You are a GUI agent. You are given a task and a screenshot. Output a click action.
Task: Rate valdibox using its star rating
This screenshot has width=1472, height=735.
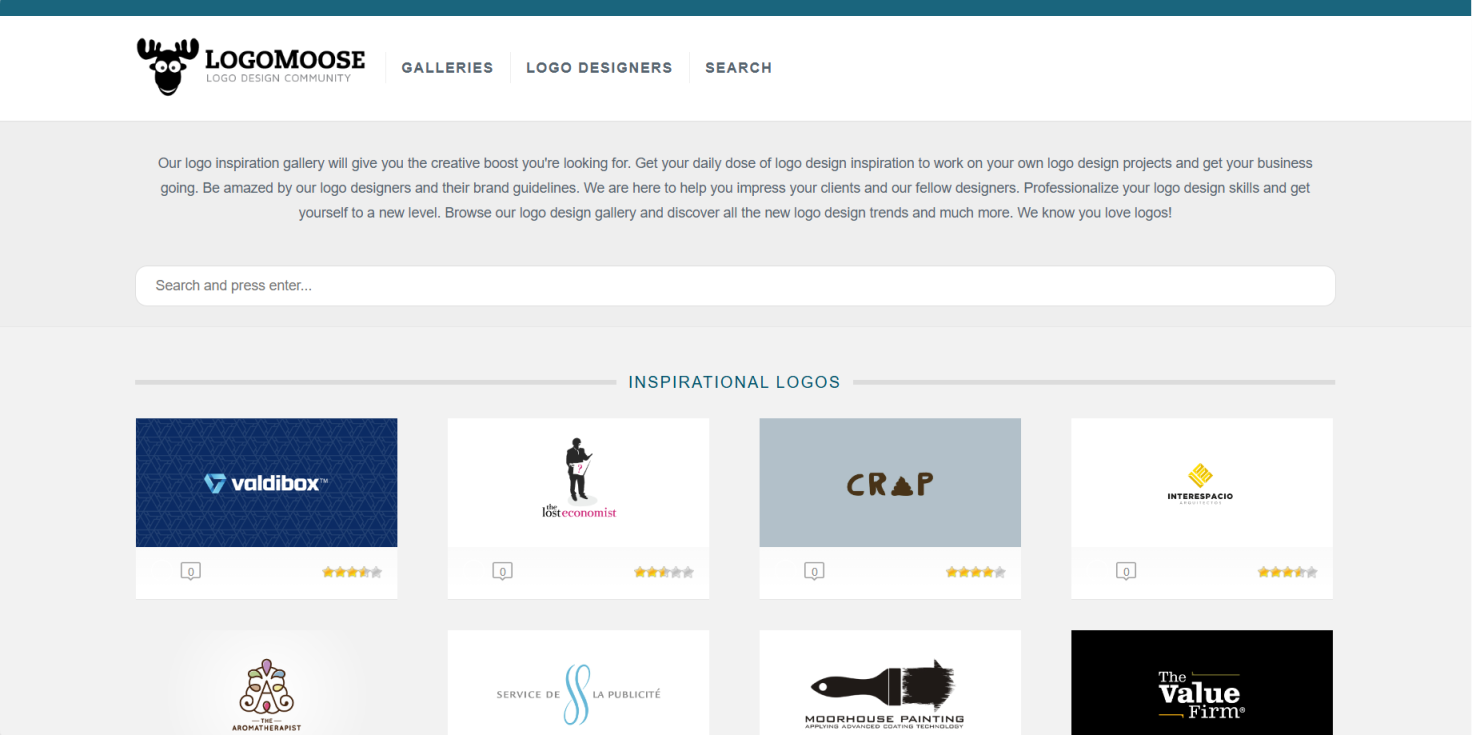click(x=352, y=572)
